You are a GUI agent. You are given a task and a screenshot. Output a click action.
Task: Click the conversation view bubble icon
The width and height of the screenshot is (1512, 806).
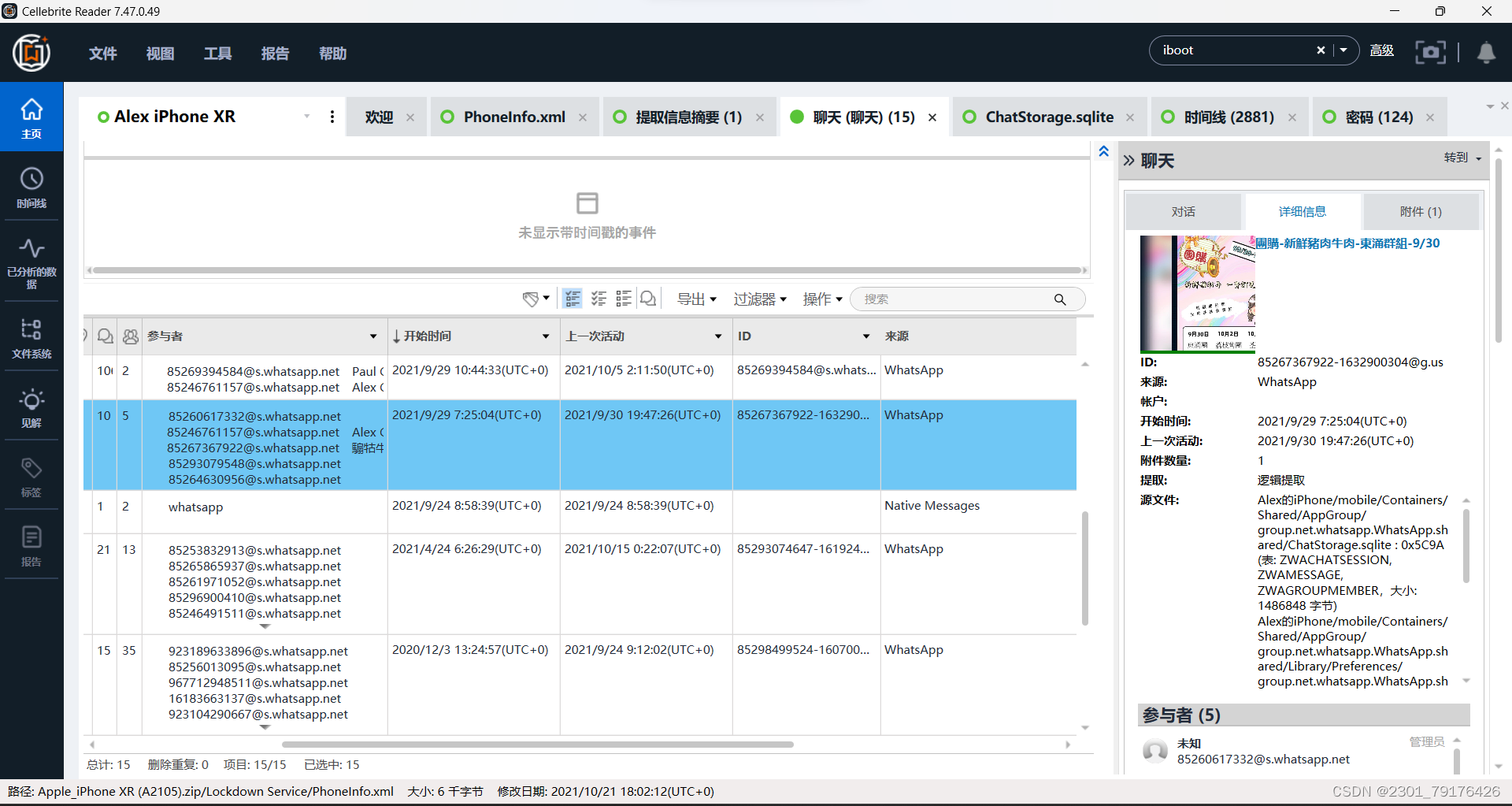pos(648,299)
